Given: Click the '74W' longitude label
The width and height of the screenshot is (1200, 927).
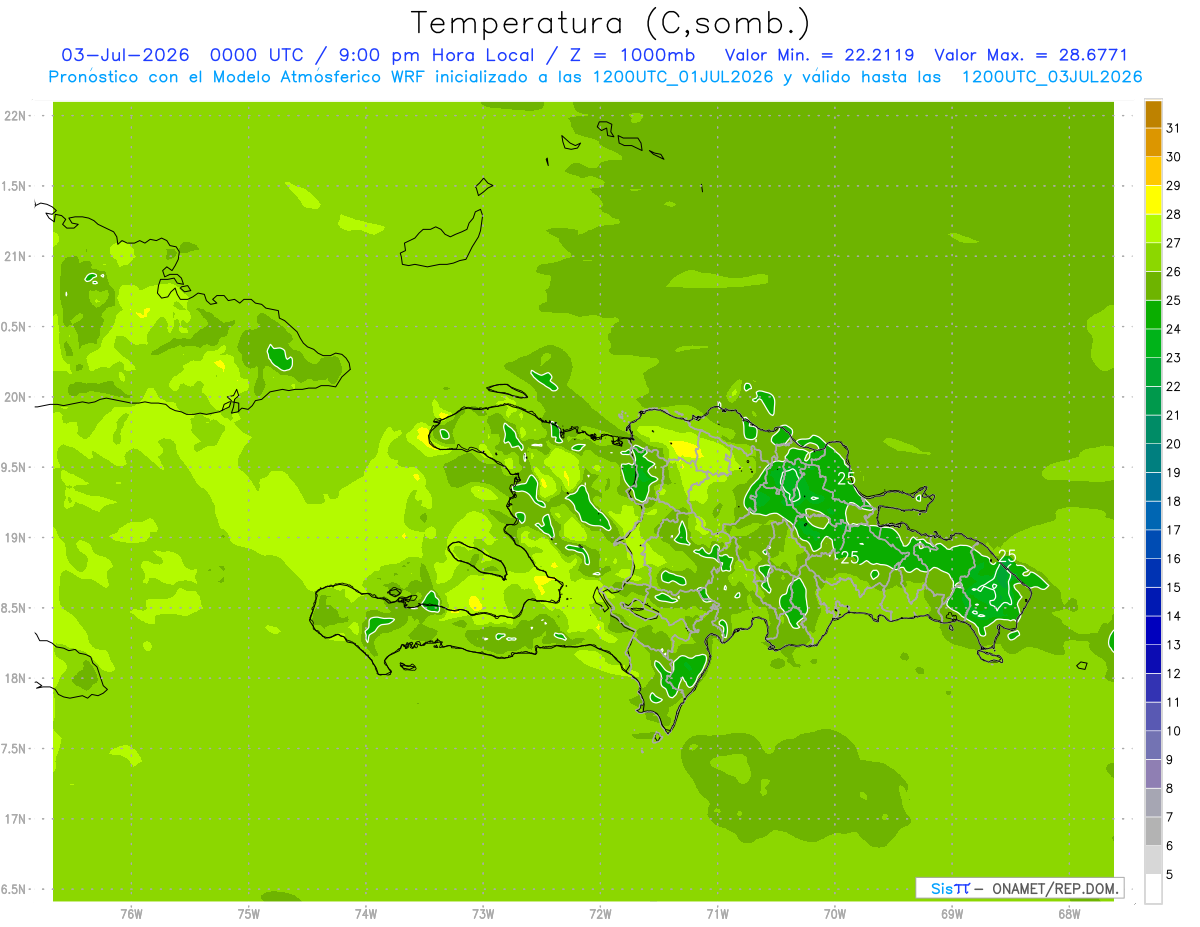Looking at the screenshot, I should pos(366,914).
